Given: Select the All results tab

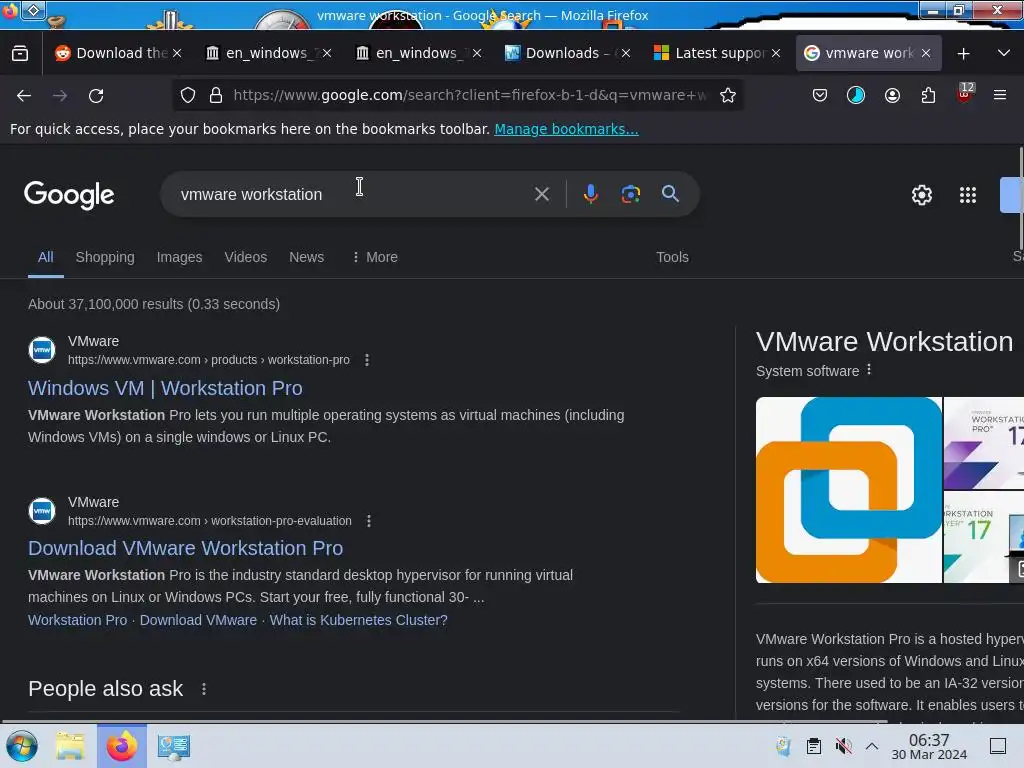Looking at the screenshot, I should (x=45, y=257).
